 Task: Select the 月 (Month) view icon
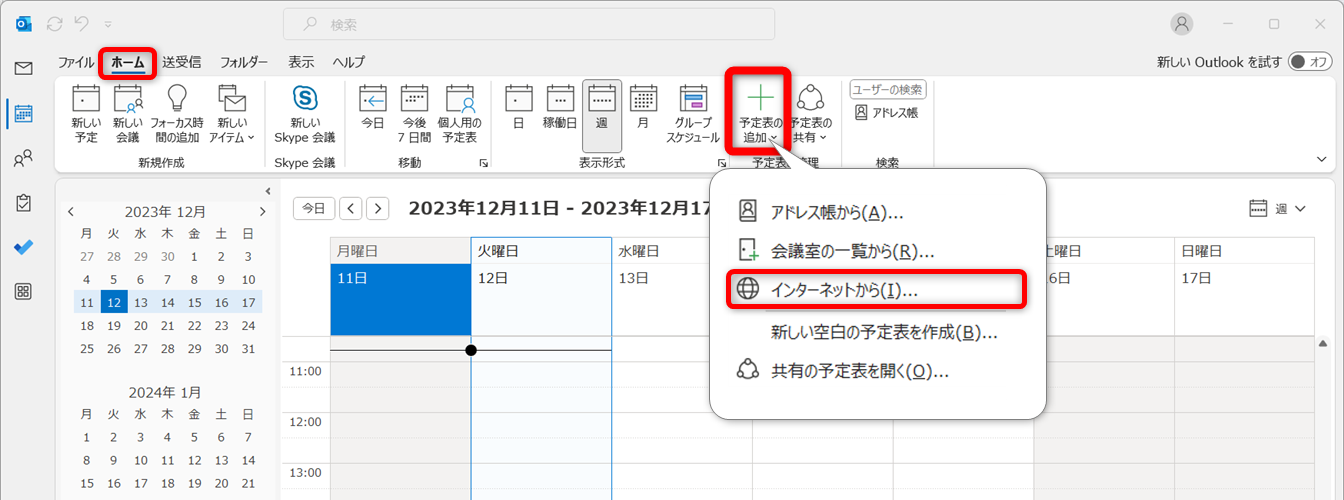click(643, 99)
